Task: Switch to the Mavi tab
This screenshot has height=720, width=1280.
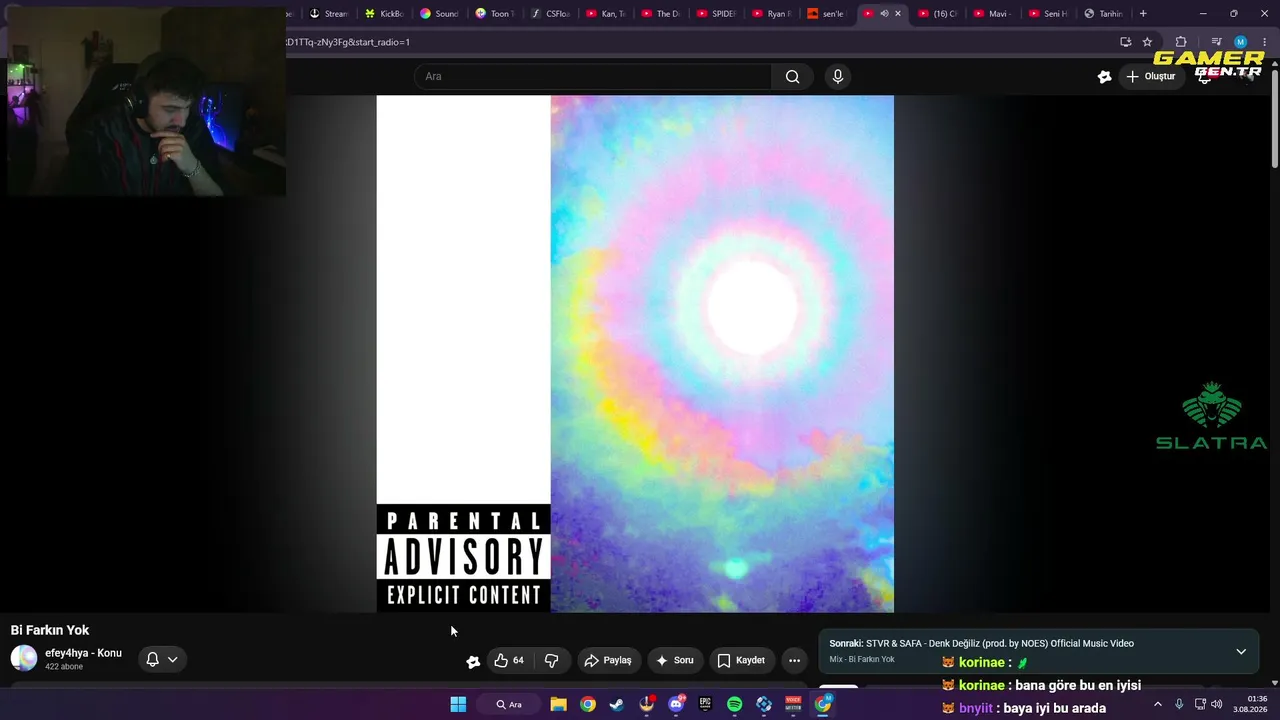Action: point(992,14)
